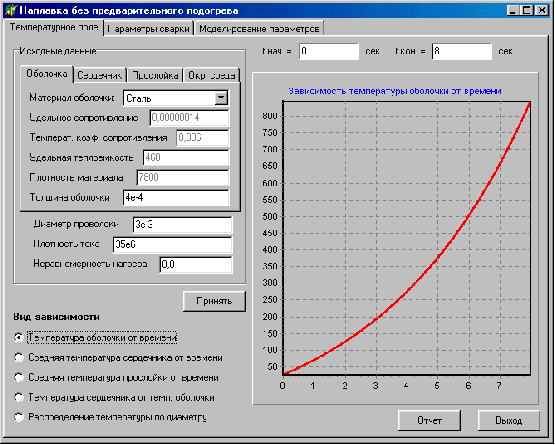Open the Прослойка inner tab
Screen dimensions: 555x445
point(155,75)
